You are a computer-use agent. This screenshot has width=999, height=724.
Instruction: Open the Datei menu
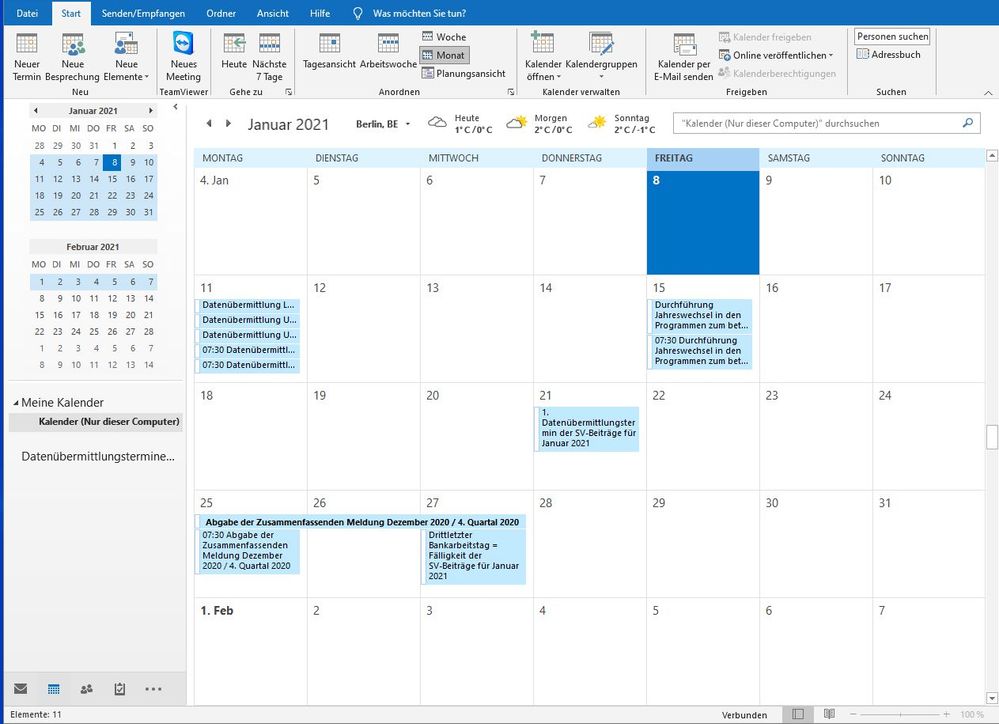(x=27, y=13)
